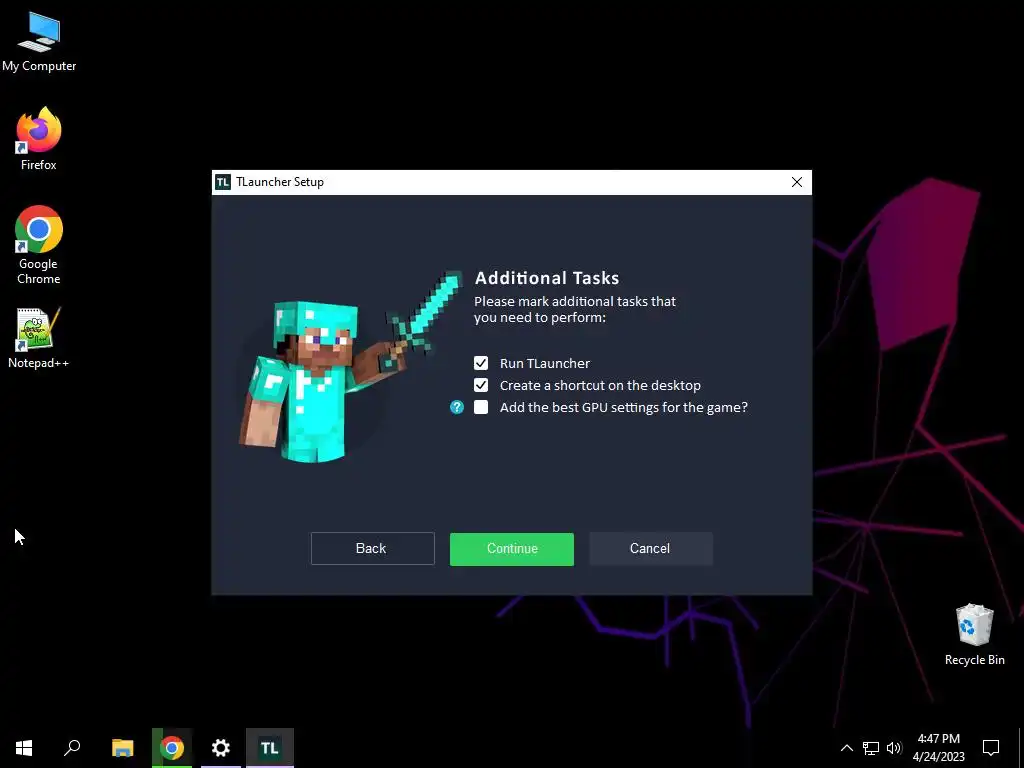Open the network tray icon
1024x768 pixels.
(871, 748)
